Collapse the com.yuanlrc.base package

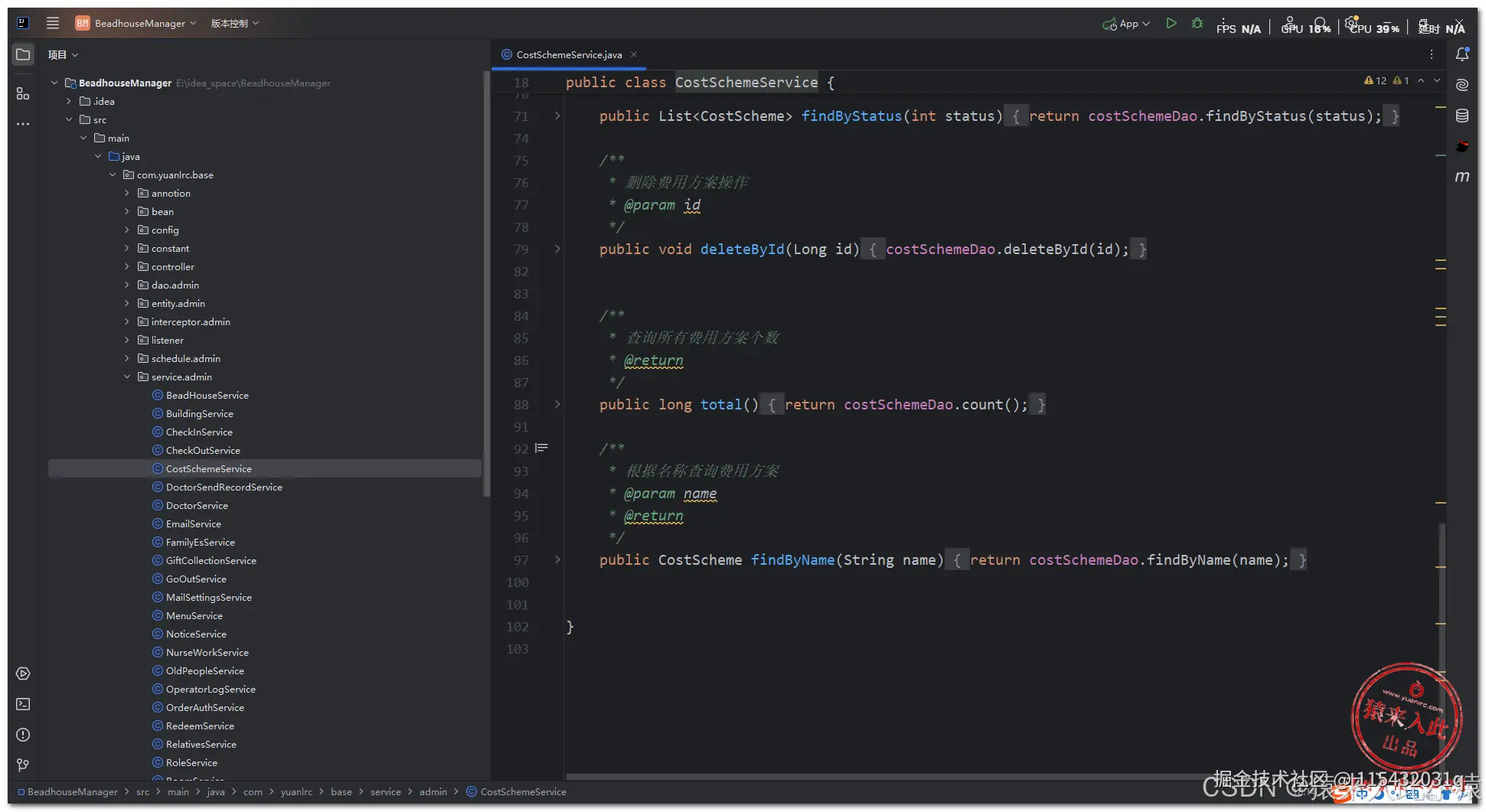click(x=113, y=174)
